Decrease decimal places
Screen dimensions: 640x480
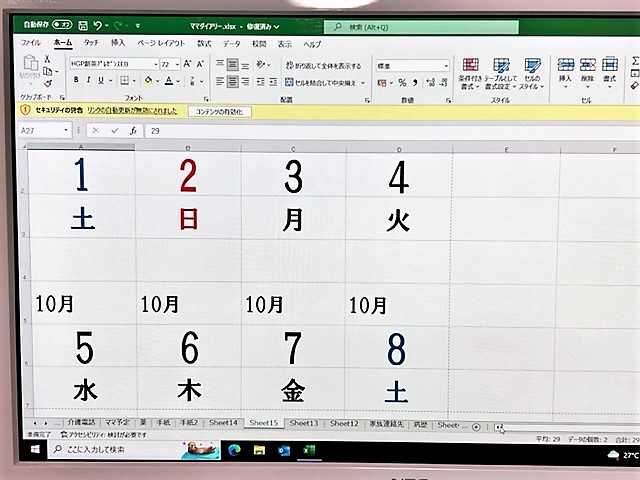pyautogui.click(x=444, y=83)
